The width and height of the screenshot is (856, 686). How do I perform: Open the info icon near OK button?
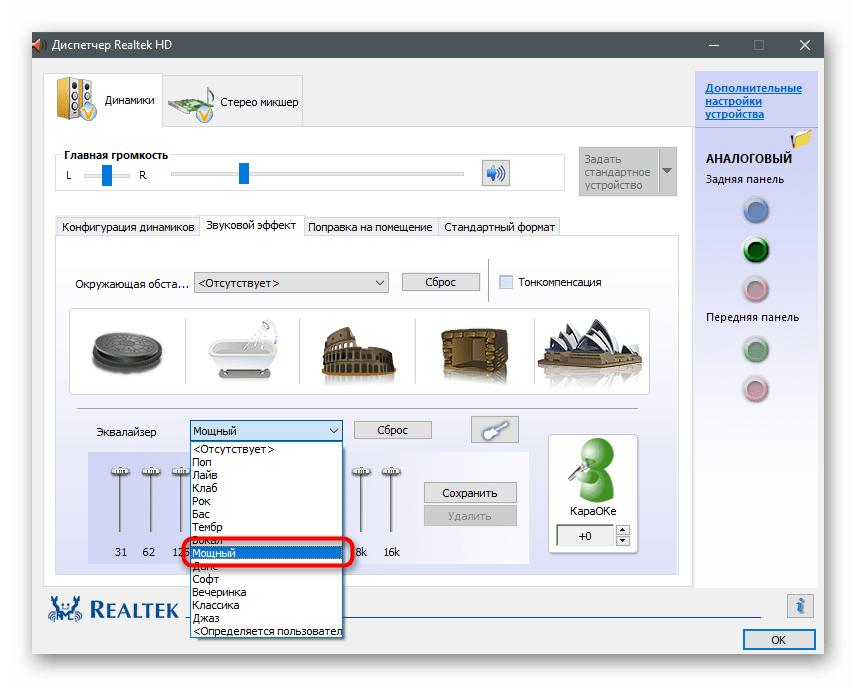(x=799, y=605)
